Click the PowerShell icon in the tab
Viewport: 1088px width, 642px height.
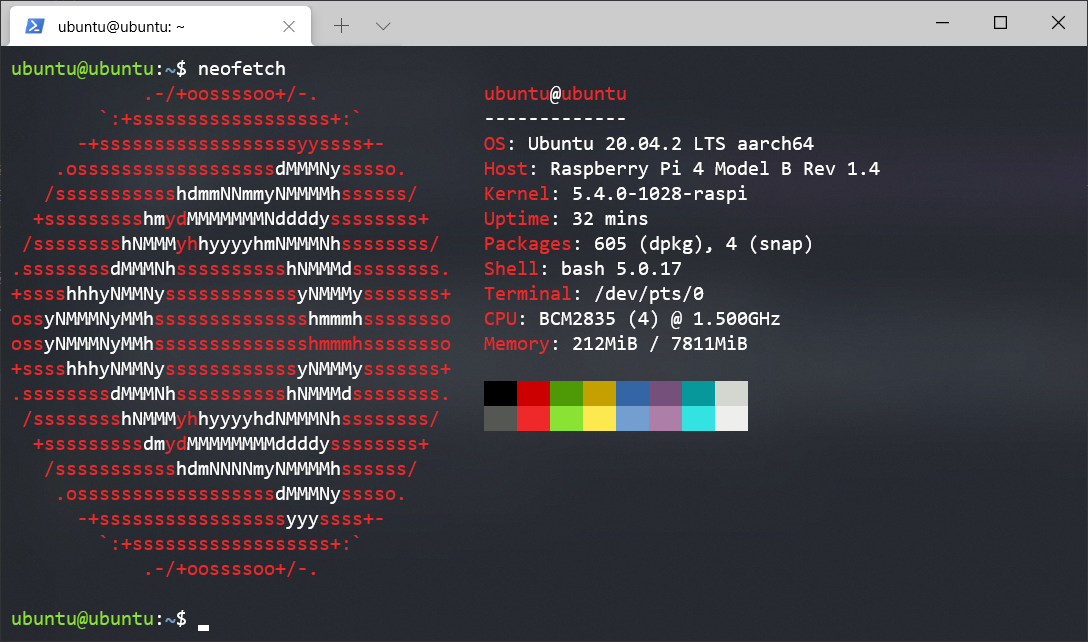pyautogui.click(x=35, y=26)
